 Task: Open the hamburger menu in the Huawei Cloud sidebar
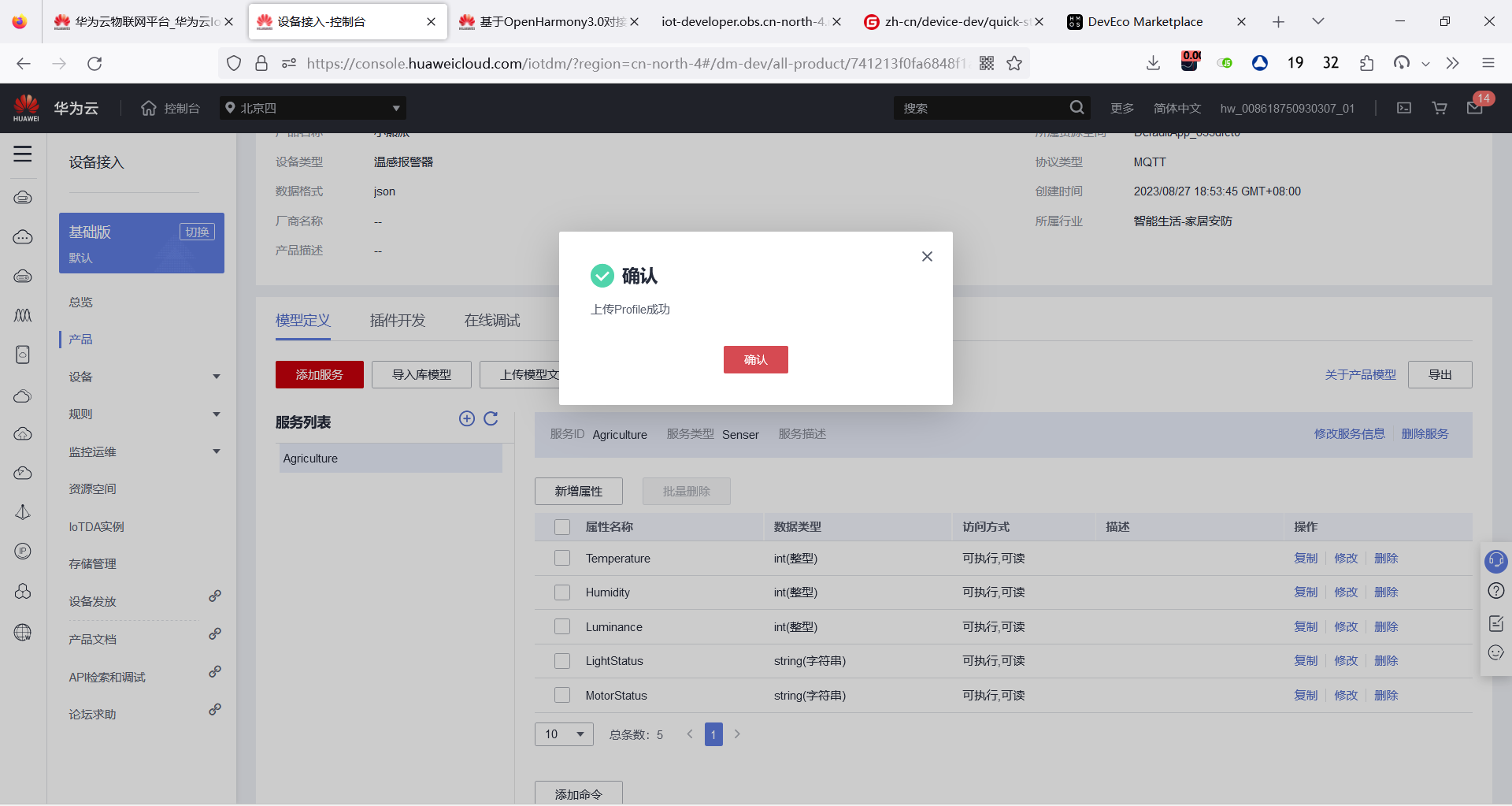click(23, 154)
